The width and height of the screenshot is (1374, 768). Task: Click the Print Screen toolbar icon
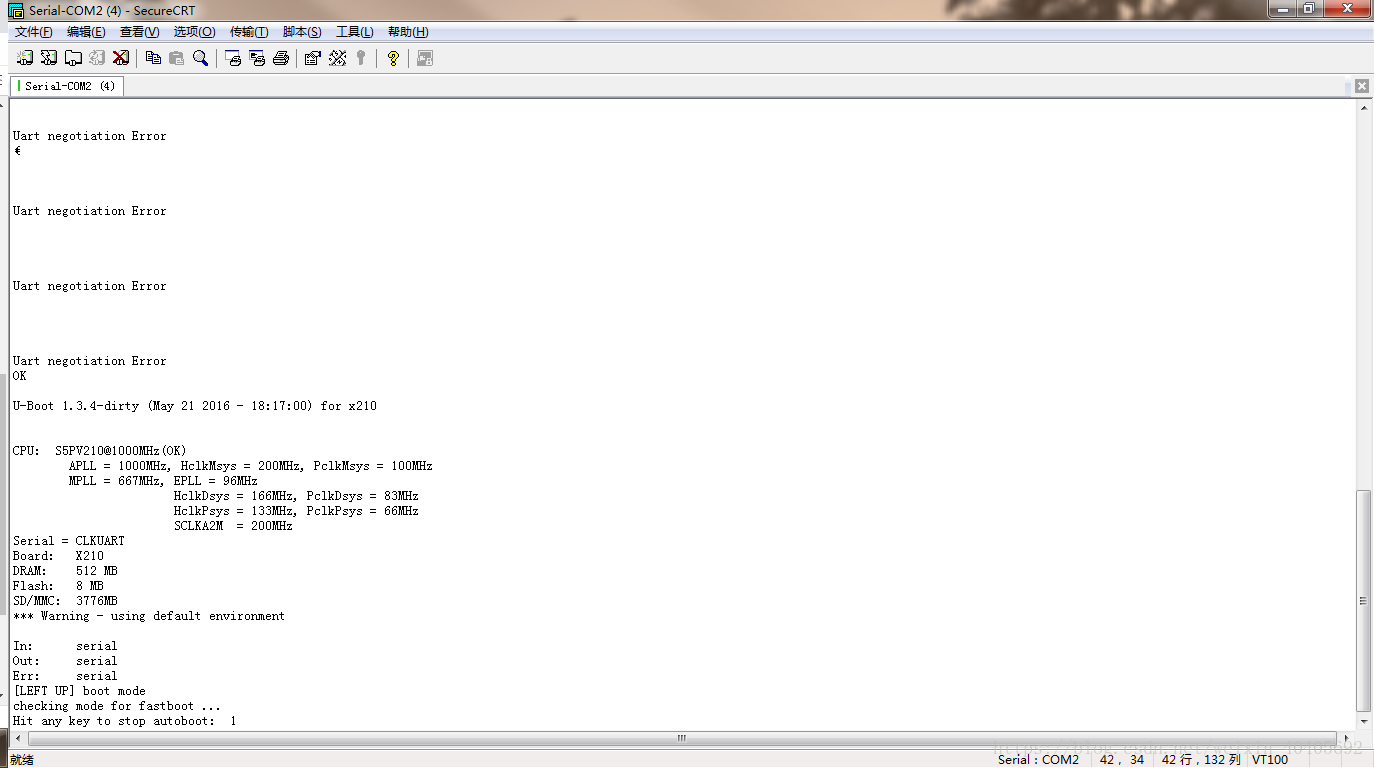233,58
